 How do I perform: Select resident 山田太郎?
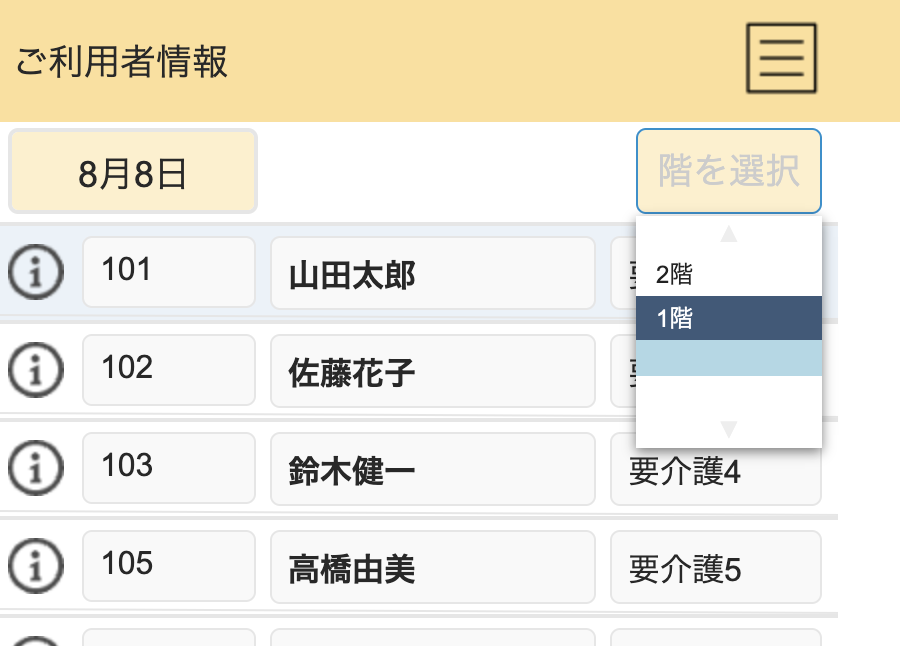click(x=432, y=274)
